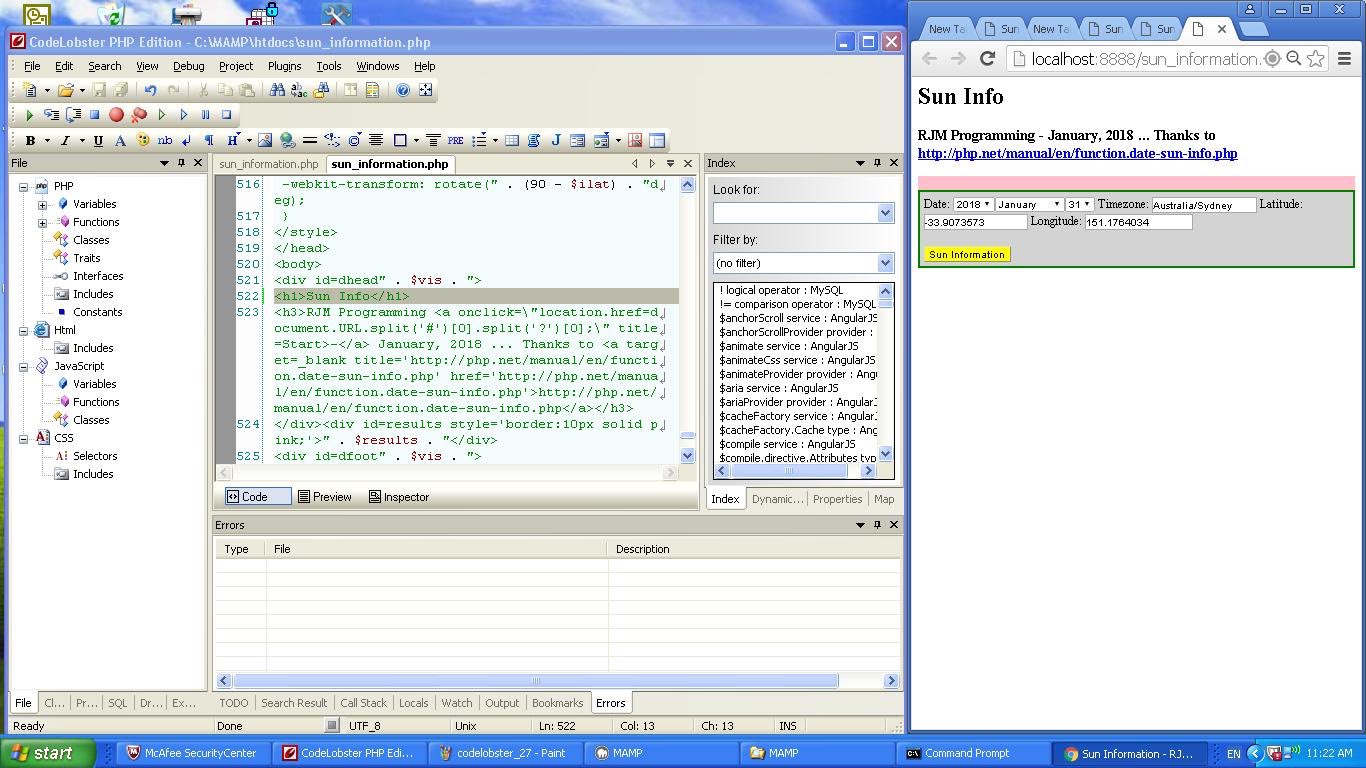Click yellow Sun Information button

pos(967,254)
